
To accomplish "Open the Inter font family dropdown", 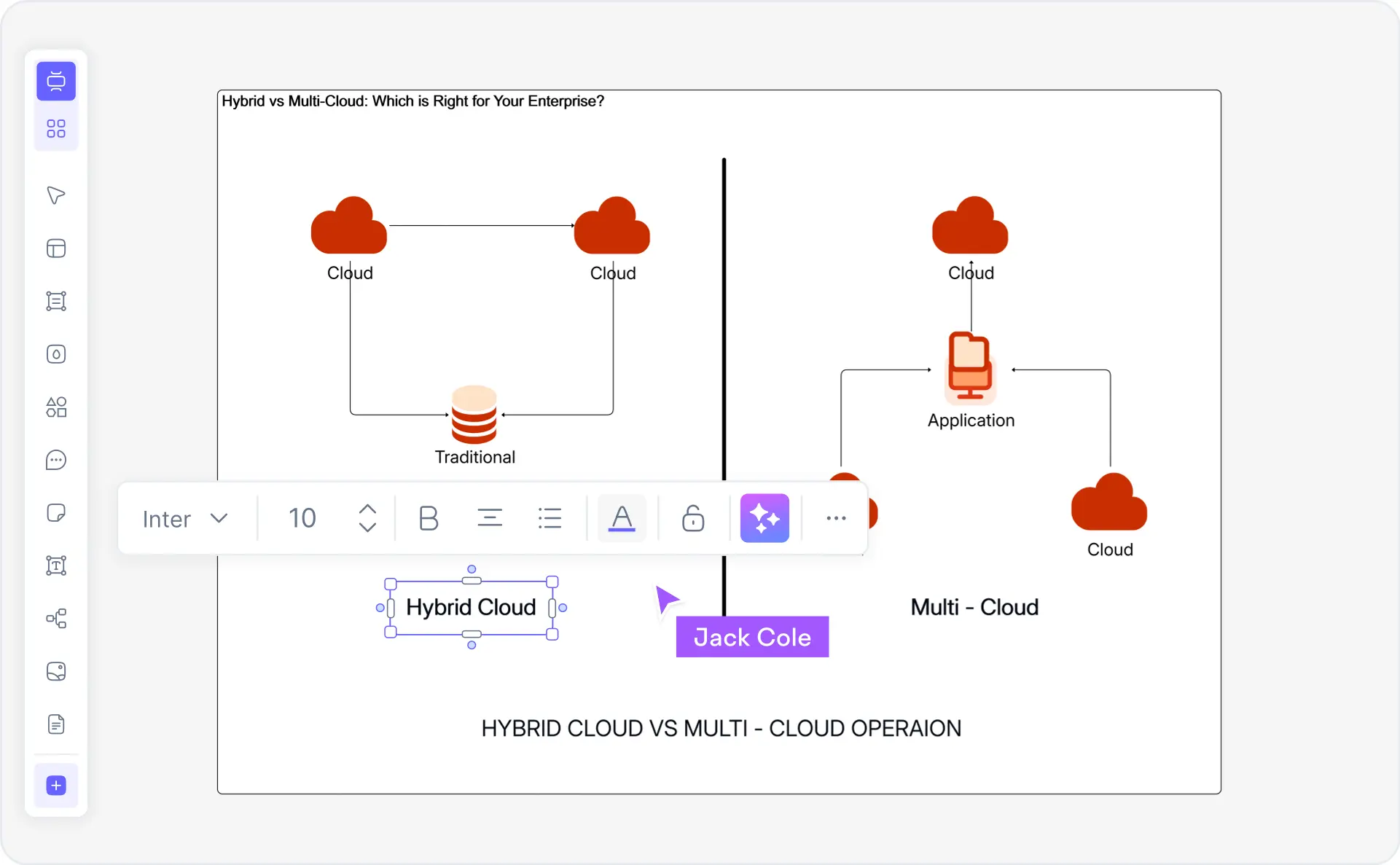I will click(185, 518).
